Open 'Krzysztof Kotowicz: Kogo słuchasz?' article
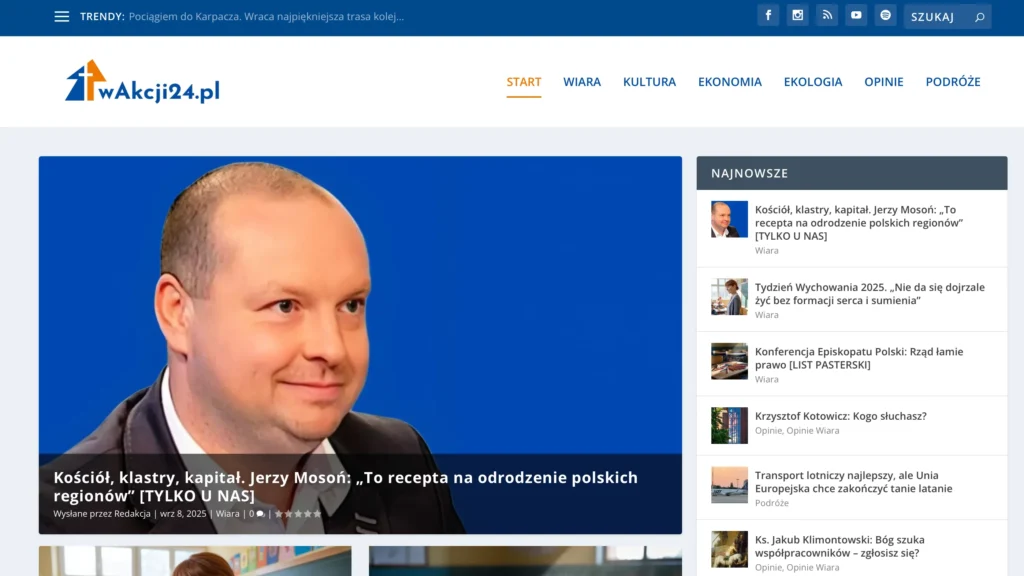The width and height of the screenshot is (1024, 576). point(840,416)
